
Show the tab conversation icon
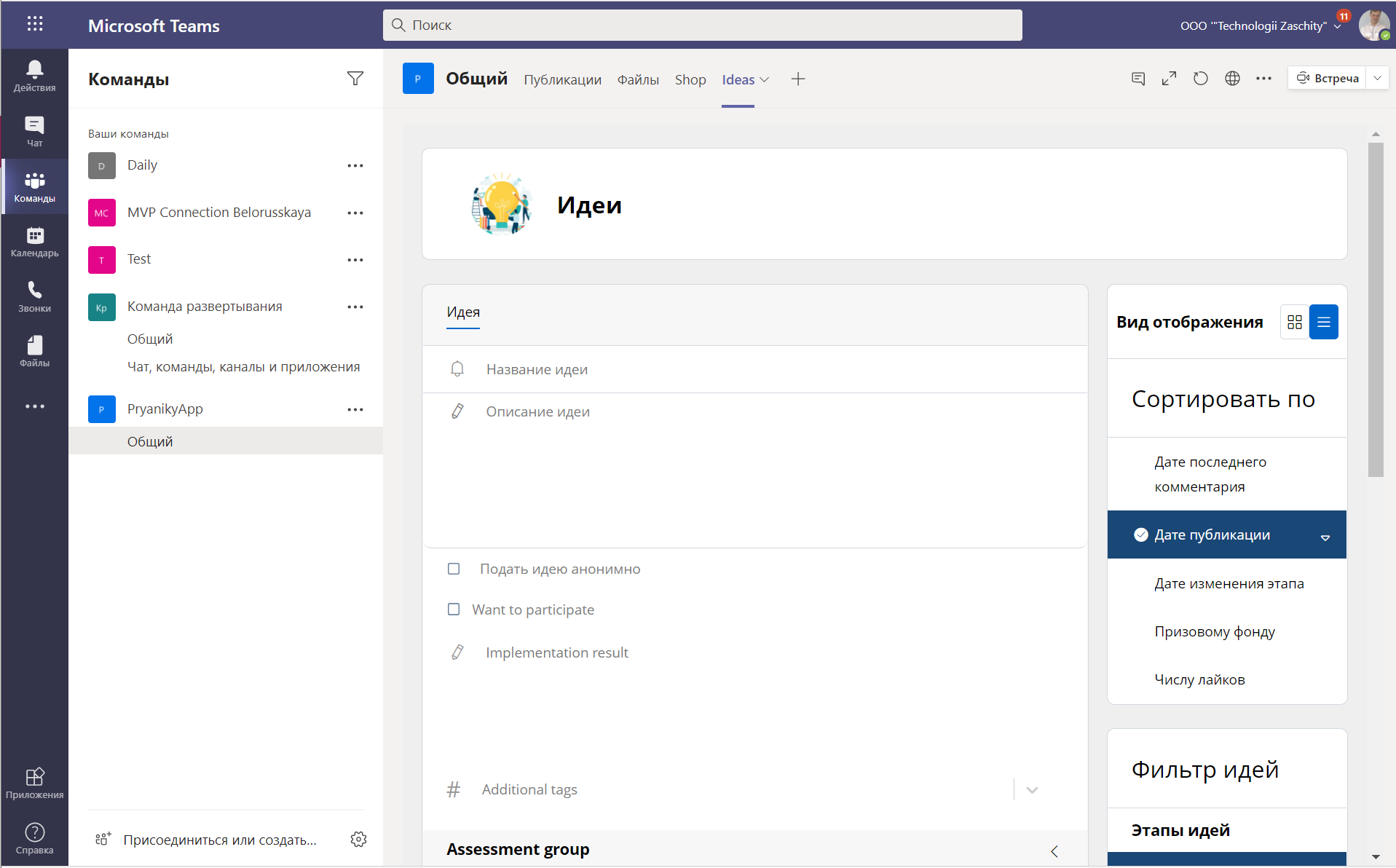tap(1138, 78)
